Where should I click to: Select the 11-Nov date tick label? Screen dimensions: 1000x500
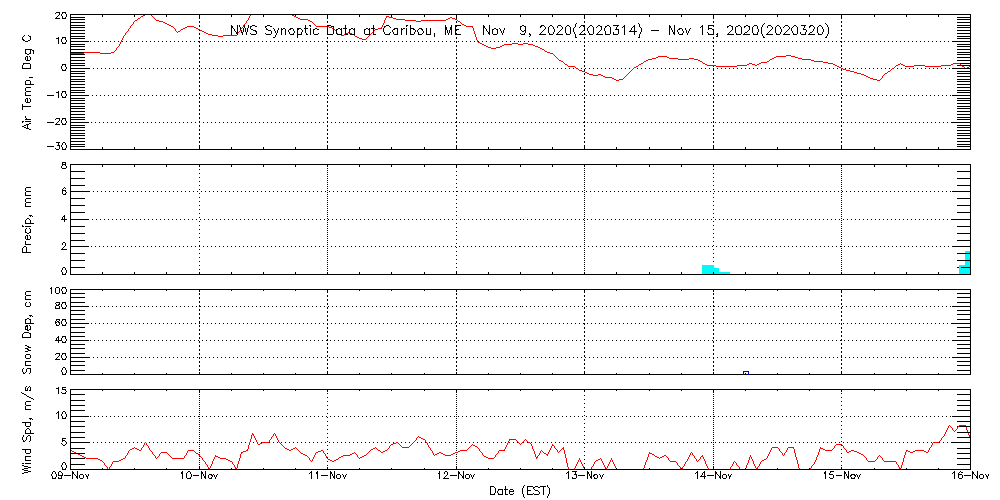click(x=328, y=477)
